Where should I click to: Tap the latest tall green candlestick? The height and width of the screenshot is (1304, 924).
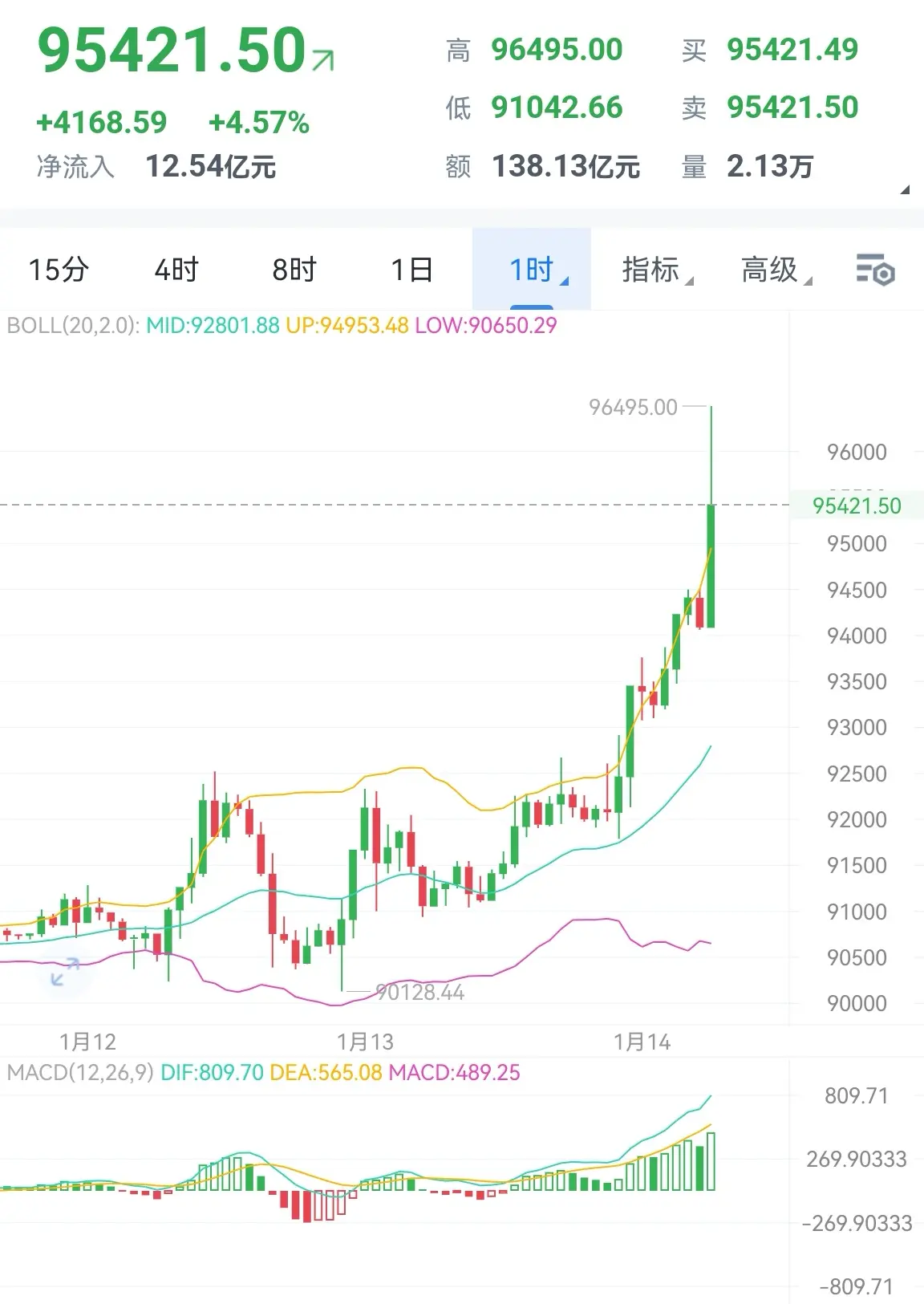(711, 566)
